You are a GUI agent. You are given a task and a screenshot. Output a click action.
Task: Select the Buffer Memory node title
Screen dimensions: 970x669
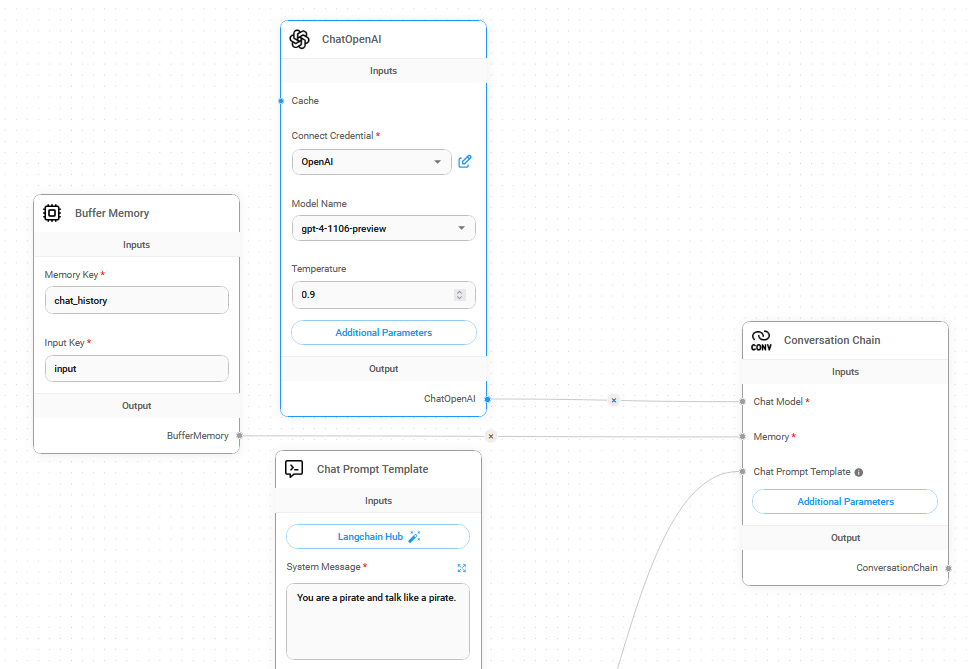pos(112,213)
